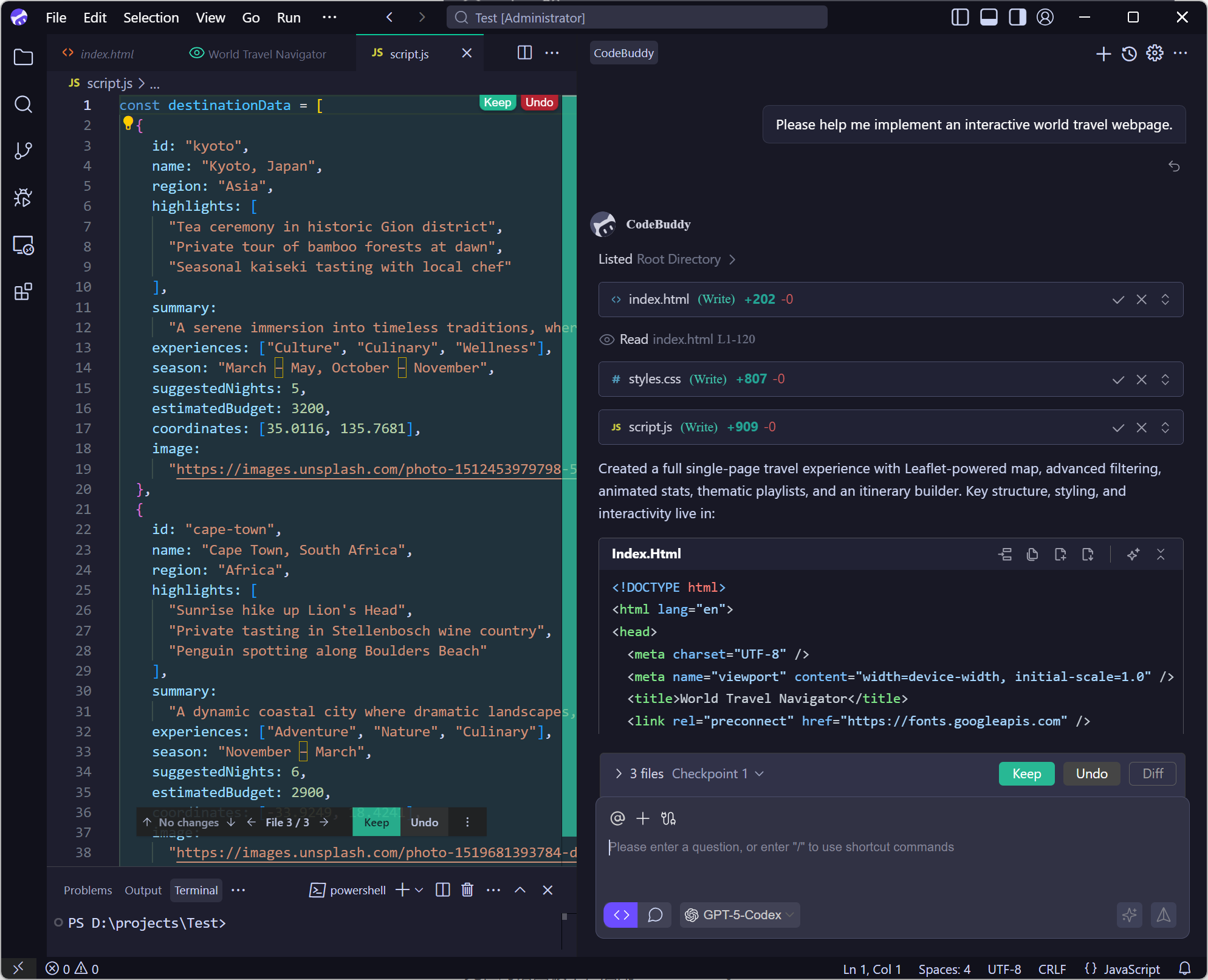This screenshot has height=980, width=1208.
Task: Open the Extensions sidebar view
Action: coord(23,292)
